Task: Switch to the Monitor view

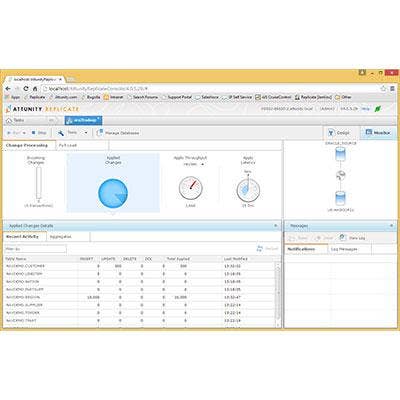Action: click(x=378, y=133)
